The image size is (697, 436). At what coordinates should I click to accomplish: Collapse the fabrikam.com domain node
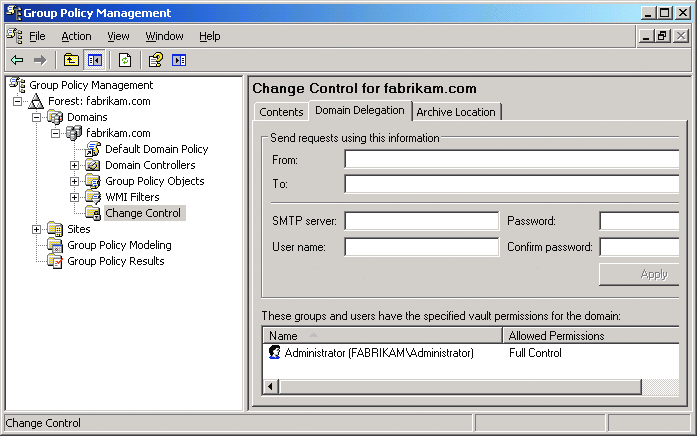point(55,133)
